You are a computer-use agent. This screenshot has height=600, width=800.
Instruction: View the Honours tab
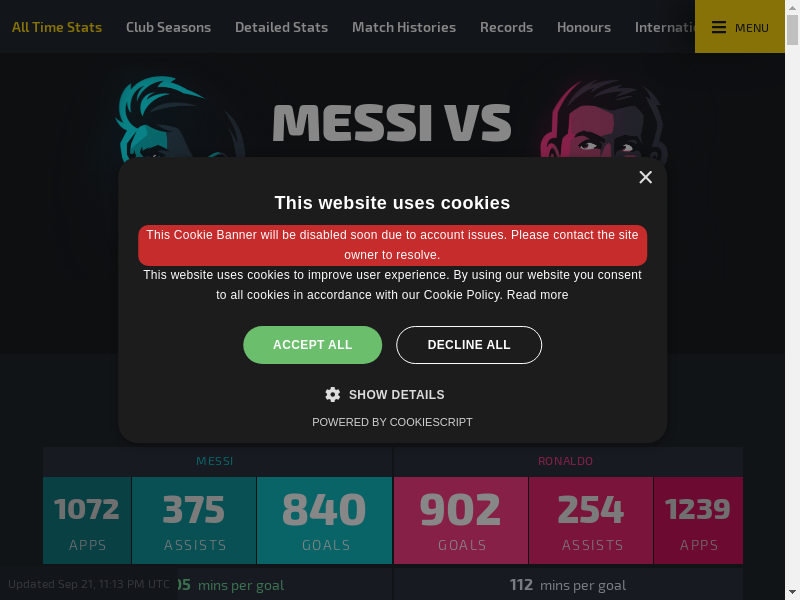pos(584,27)
